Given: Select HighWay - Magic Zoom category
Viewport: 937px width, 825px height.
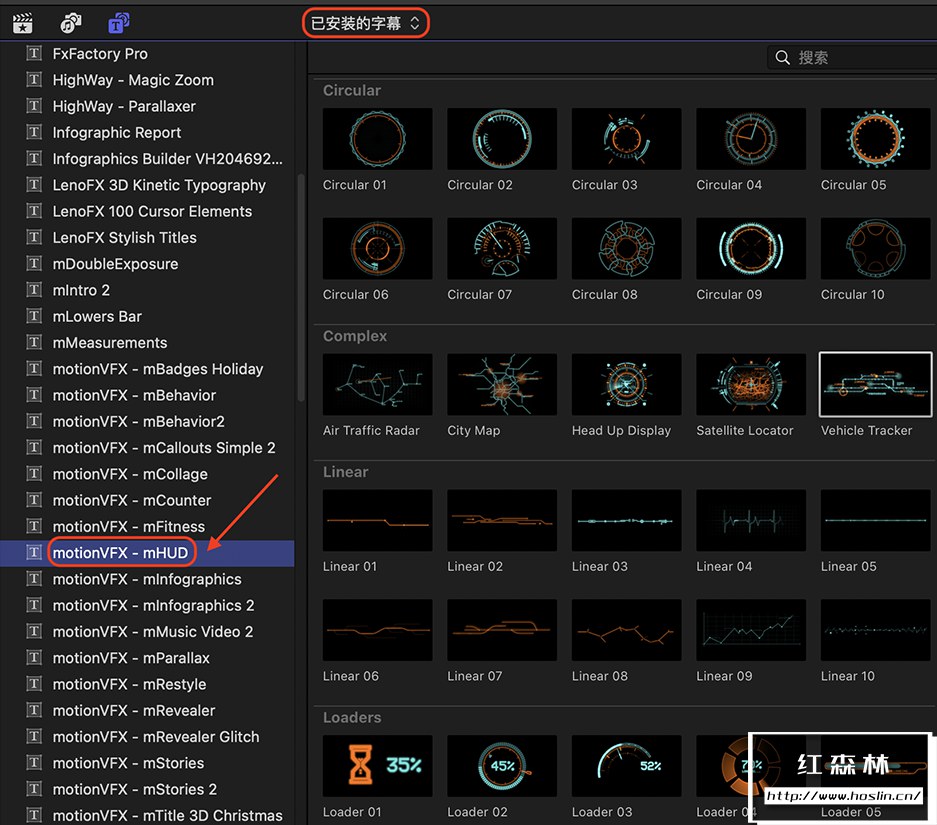Looking at the screenshot, I should click(147, 80).
